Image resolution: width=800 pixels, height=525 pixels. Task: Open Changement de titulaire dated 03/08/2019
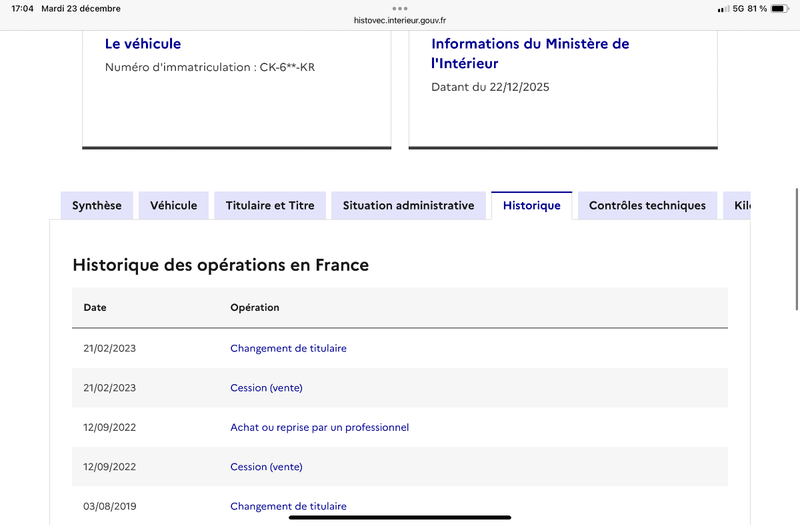288,506
